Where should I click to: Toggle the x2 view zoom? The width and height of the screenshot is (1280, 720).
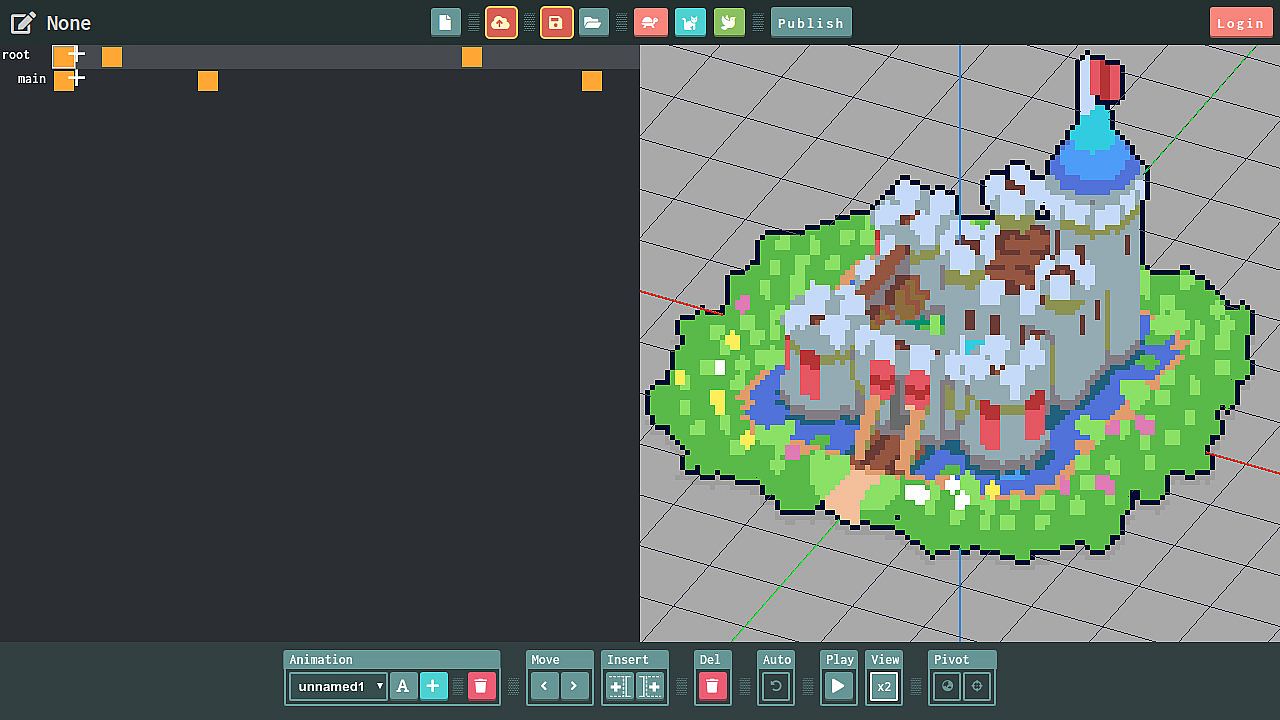884,687
